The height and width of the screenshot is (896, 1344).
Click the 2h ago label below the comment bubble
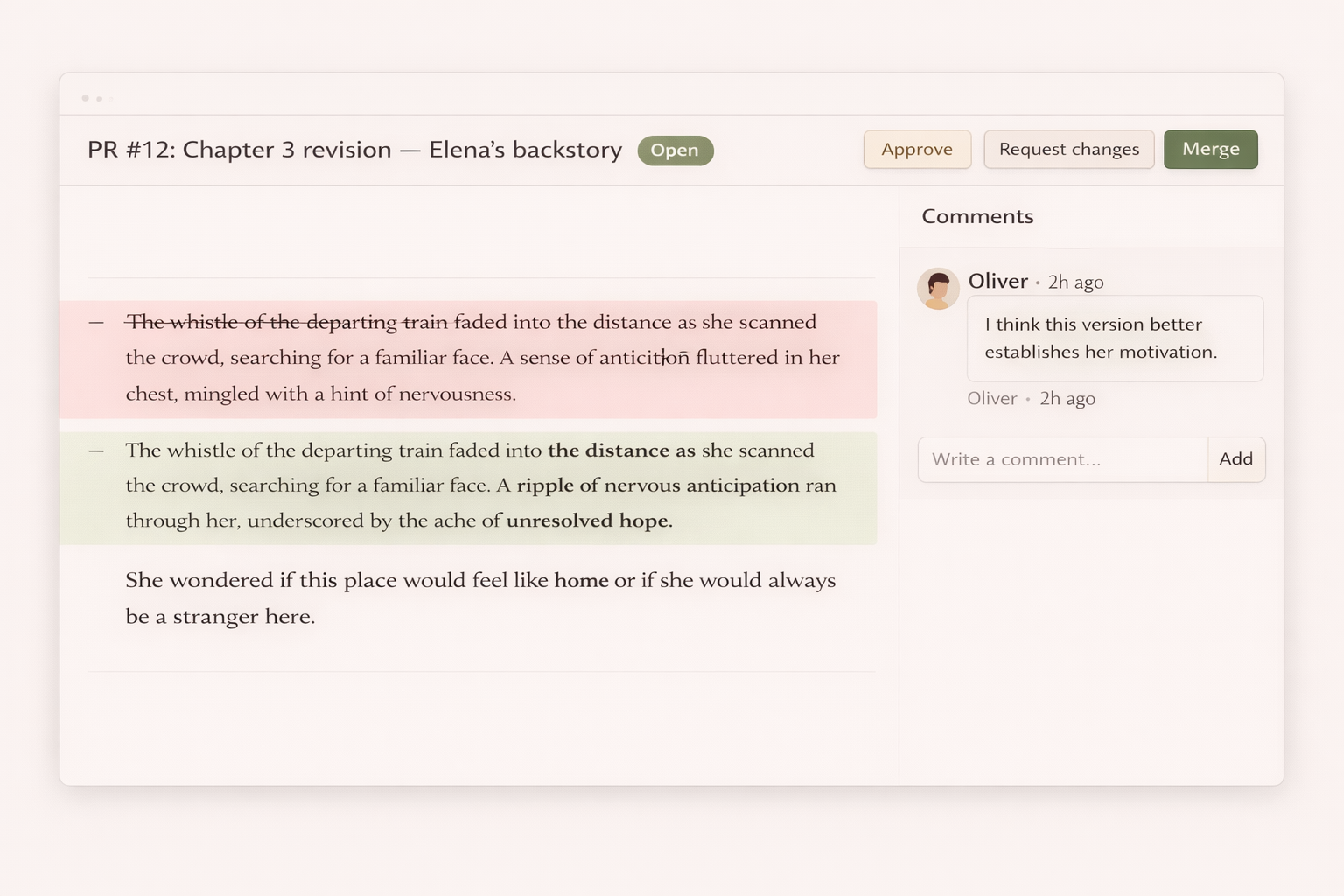coord(1031,398)
